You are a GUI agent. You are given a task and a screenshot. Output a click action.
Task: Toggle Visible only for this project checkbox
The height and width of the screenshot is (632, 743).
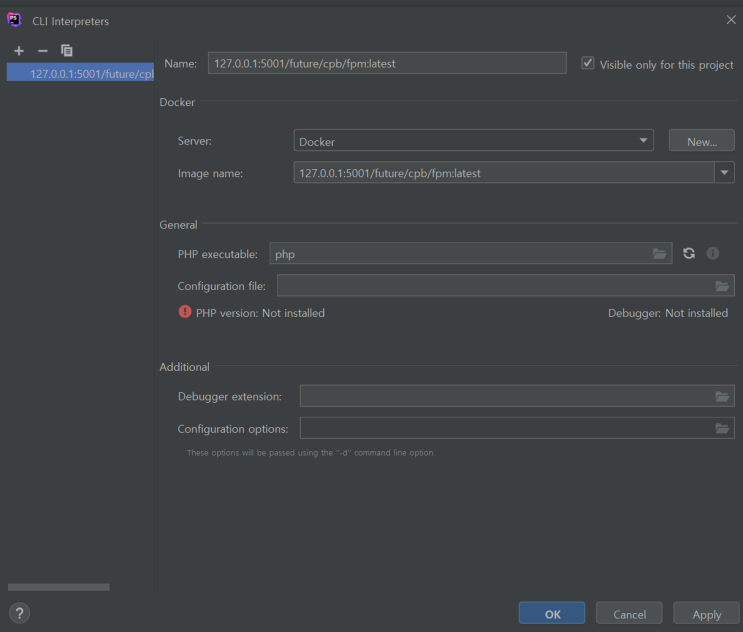point(588,63)
